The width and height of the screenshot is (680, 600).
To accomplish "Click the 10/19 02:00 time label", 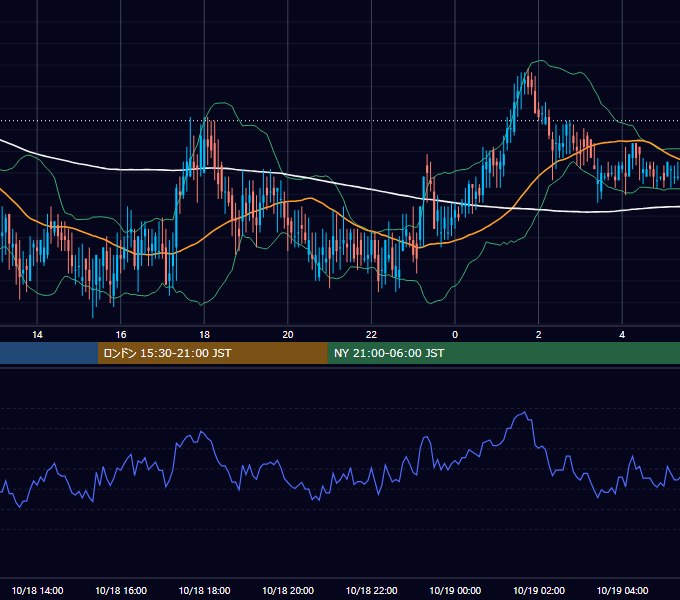I will pyautogui.click(x=539, y=590).
